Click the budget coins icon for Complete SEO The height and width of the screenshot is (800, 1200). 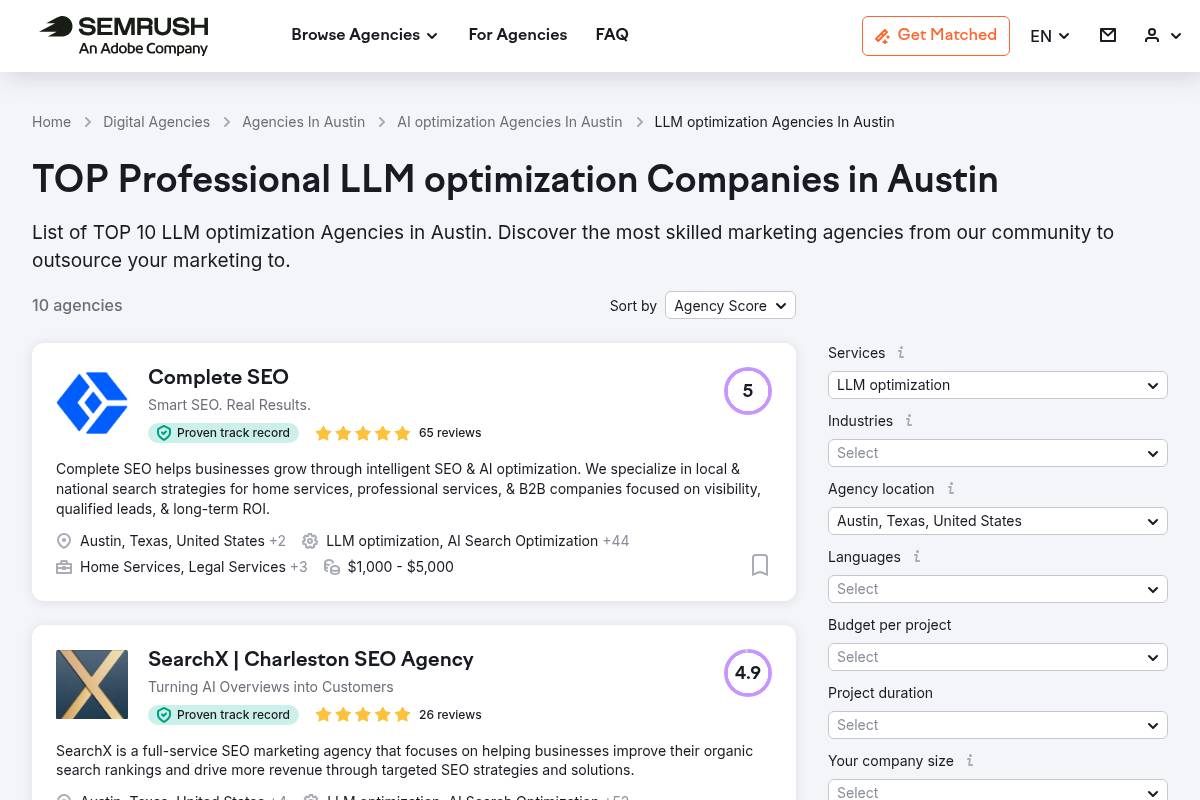332,567
